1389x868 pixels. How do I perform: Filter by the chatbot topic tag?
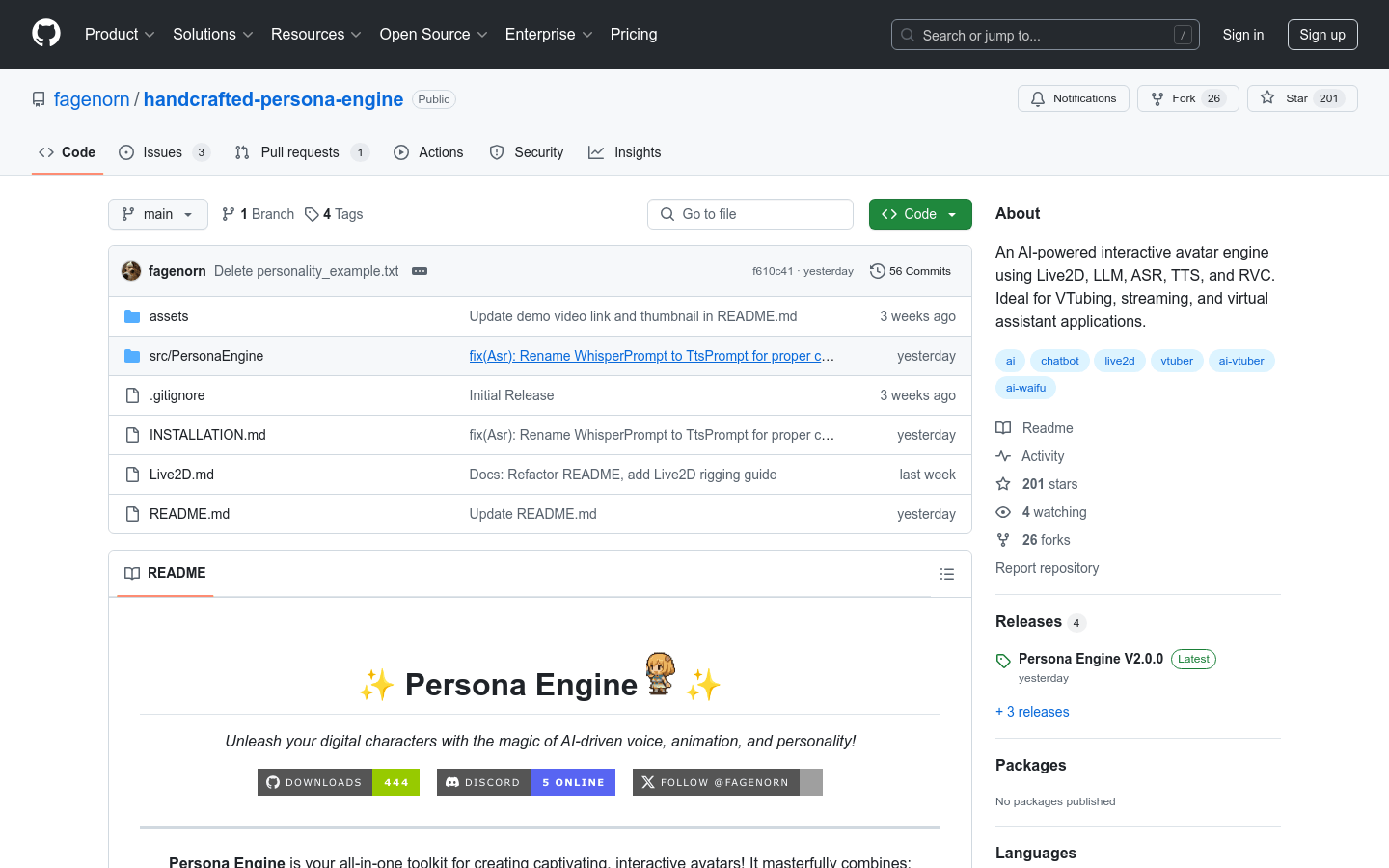tap(1060, 361)
